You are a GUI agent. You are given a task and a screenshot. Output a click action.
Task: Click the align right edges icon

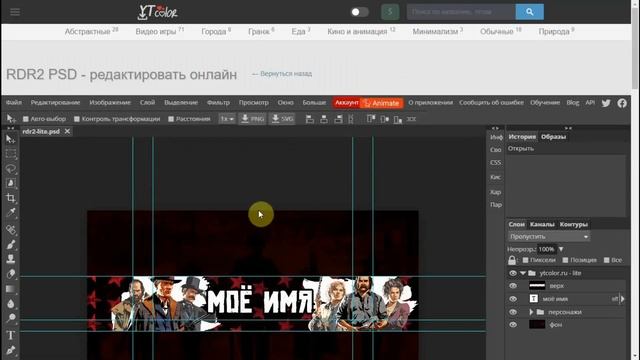pos(338,119)
